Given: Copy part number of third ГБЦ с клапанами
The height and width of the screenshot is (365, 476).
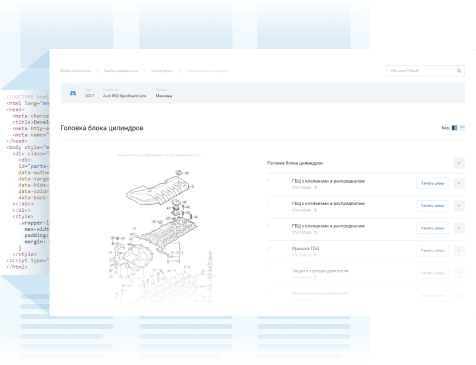Looking at the screenshot, I should pyautogui.click(x=315, y=232).
